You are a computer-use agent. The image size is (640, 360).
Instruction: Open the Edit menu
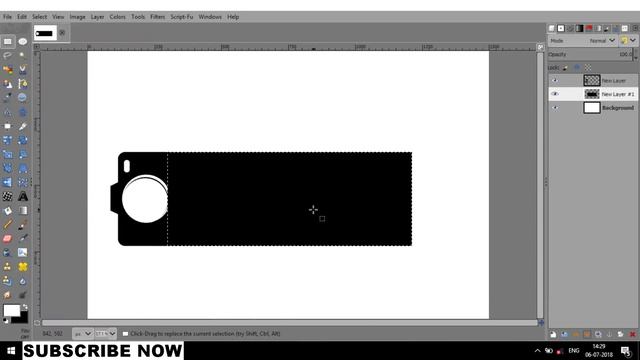(22, 17)
